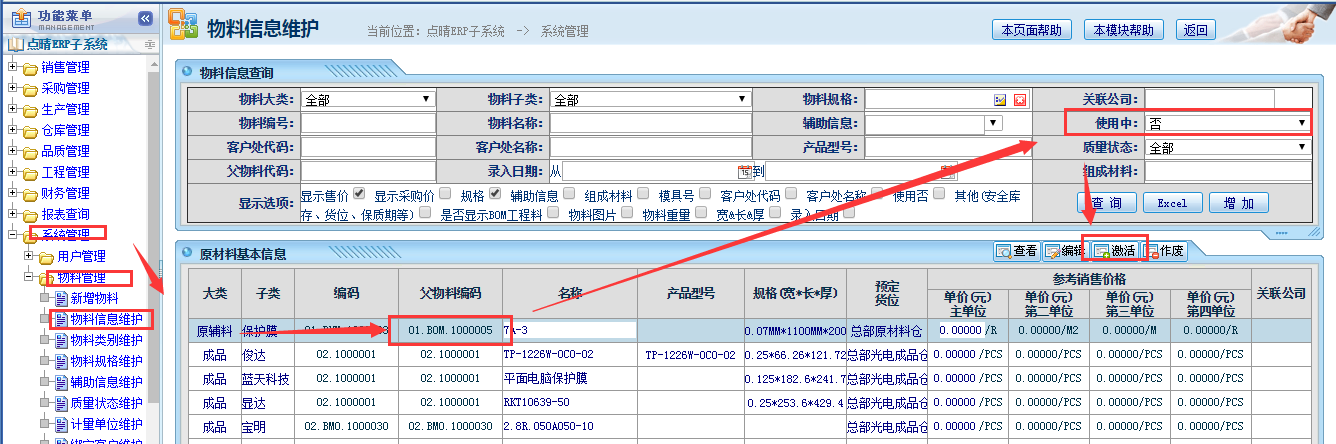The width and height of the screenshot is (1336, 444).
Task: Enable the 显示采购价 checkbox
Action: coord(444,194)
